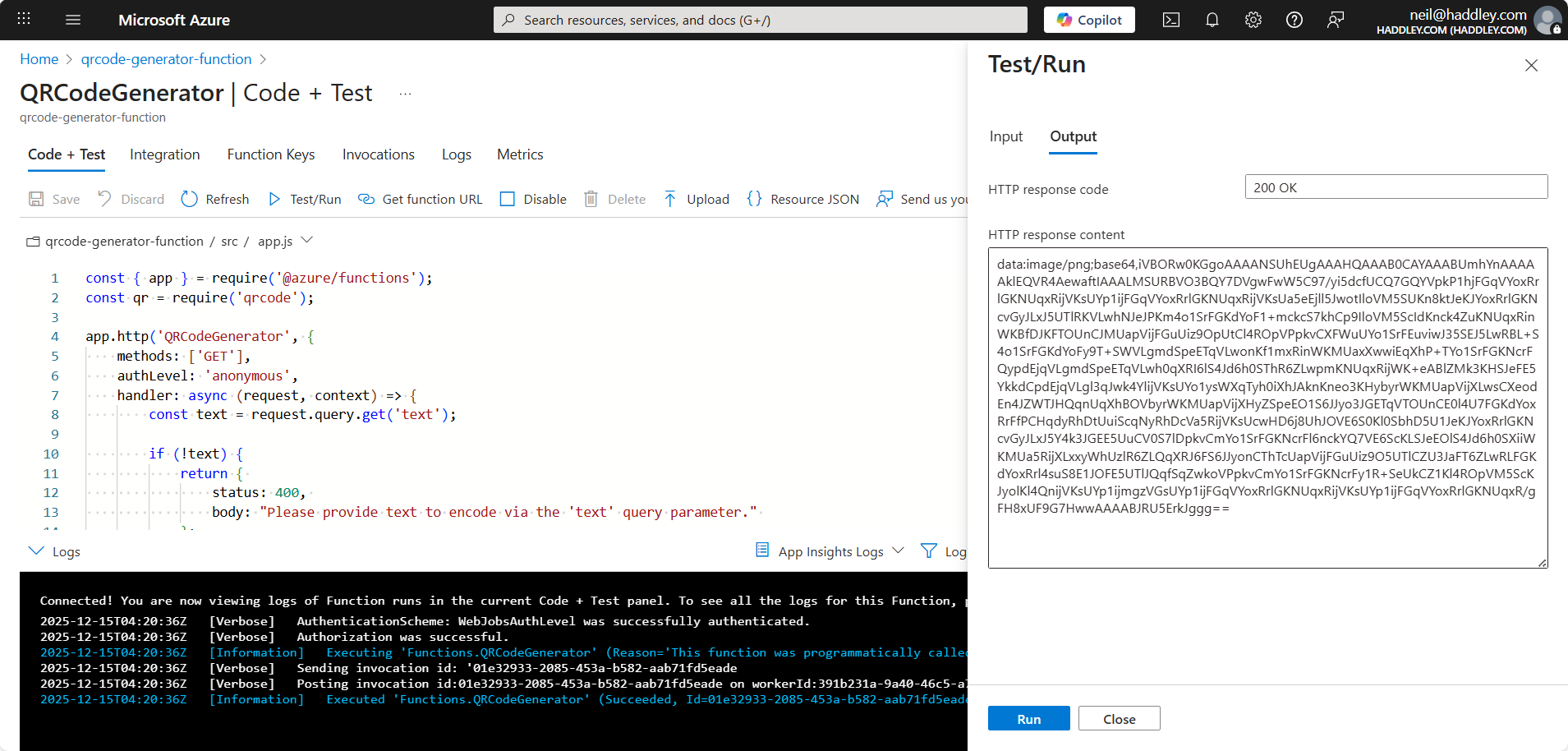The height and width of the screenshot is (751, 1568).
Task: Open the Integration tab
Action: (164, 154)
